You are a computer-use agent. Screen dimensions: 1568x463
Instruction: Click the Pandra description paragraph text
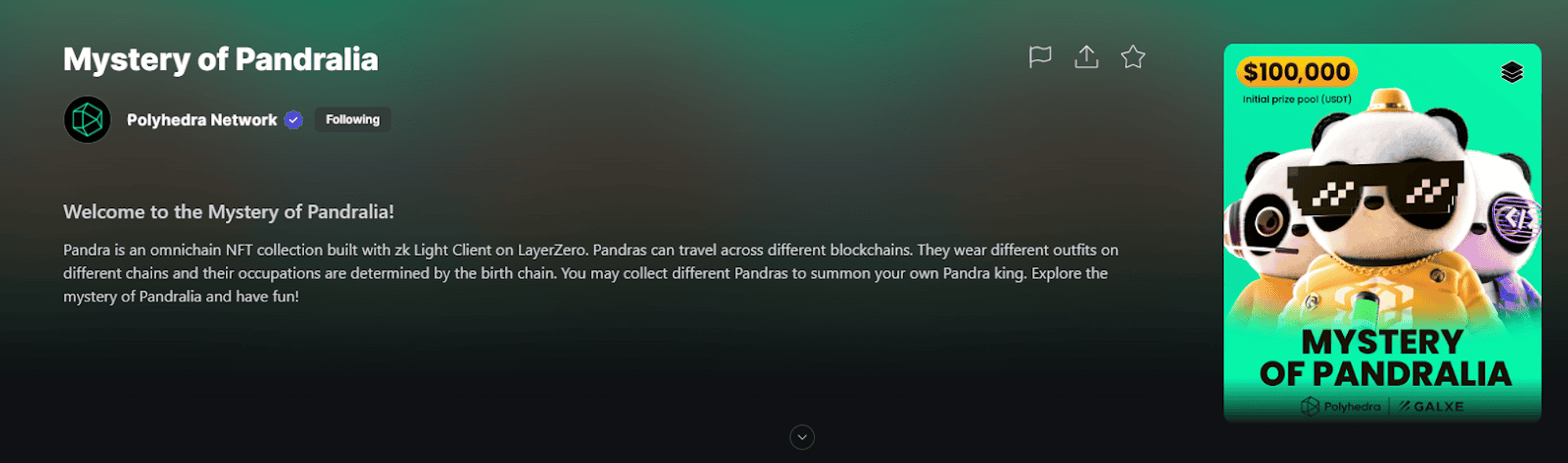coord(591,273)
